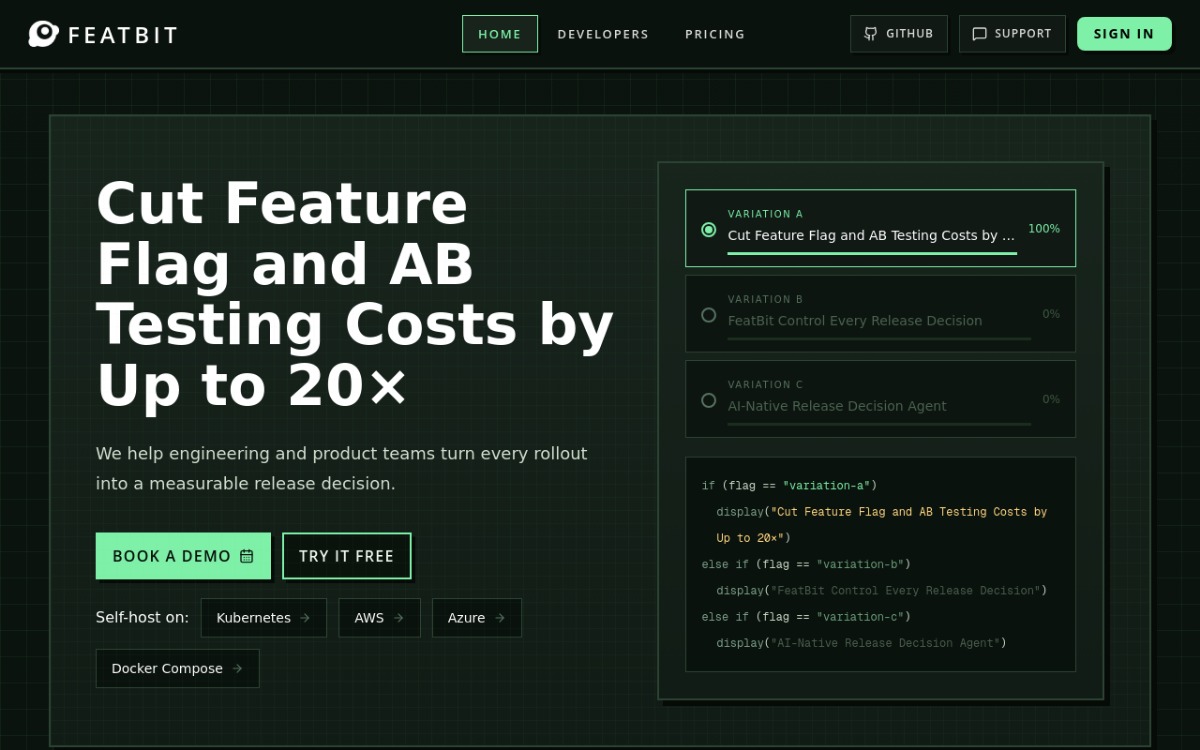Click the Variation A progress bar
Viewport: 1200px width, 750px height.
coord(872,254)
